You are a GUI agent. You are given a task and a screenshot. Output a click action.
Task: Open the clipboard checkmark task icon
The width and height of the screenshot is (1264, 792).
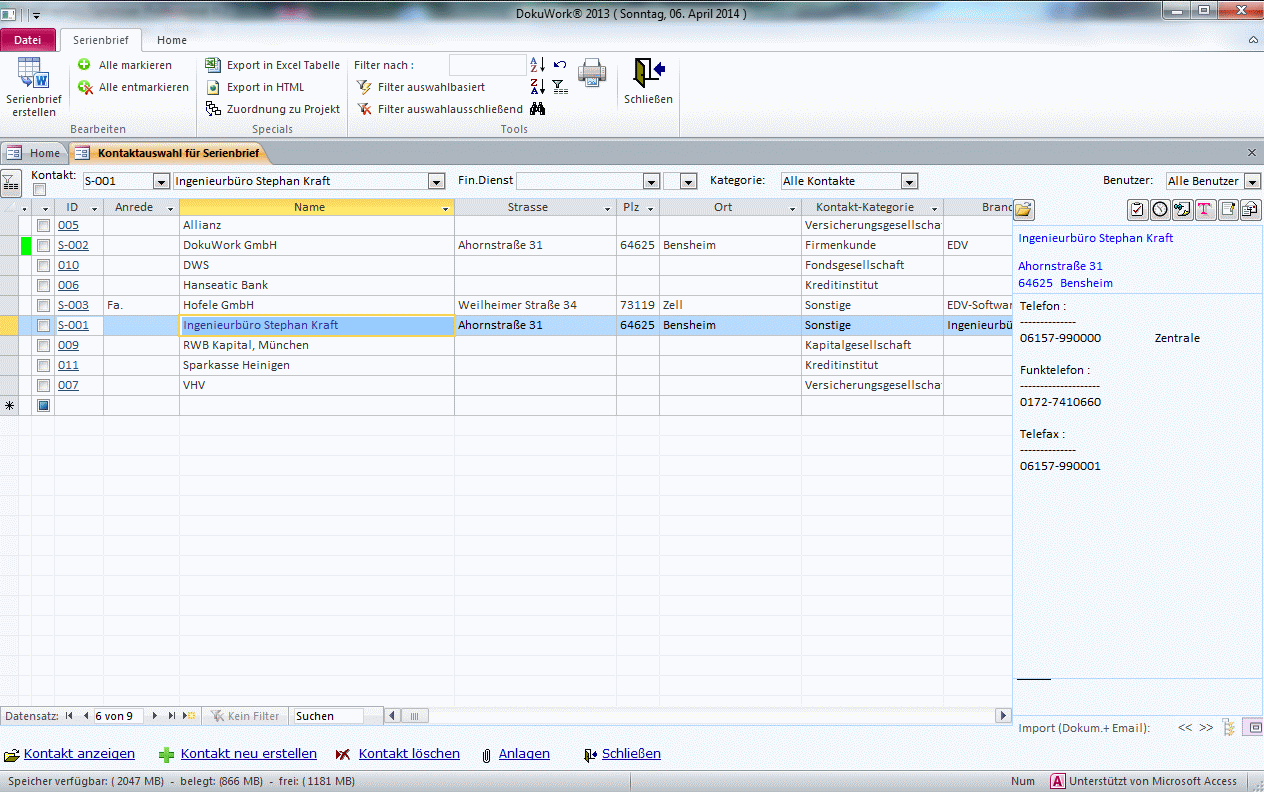[x=1137, y=209]
